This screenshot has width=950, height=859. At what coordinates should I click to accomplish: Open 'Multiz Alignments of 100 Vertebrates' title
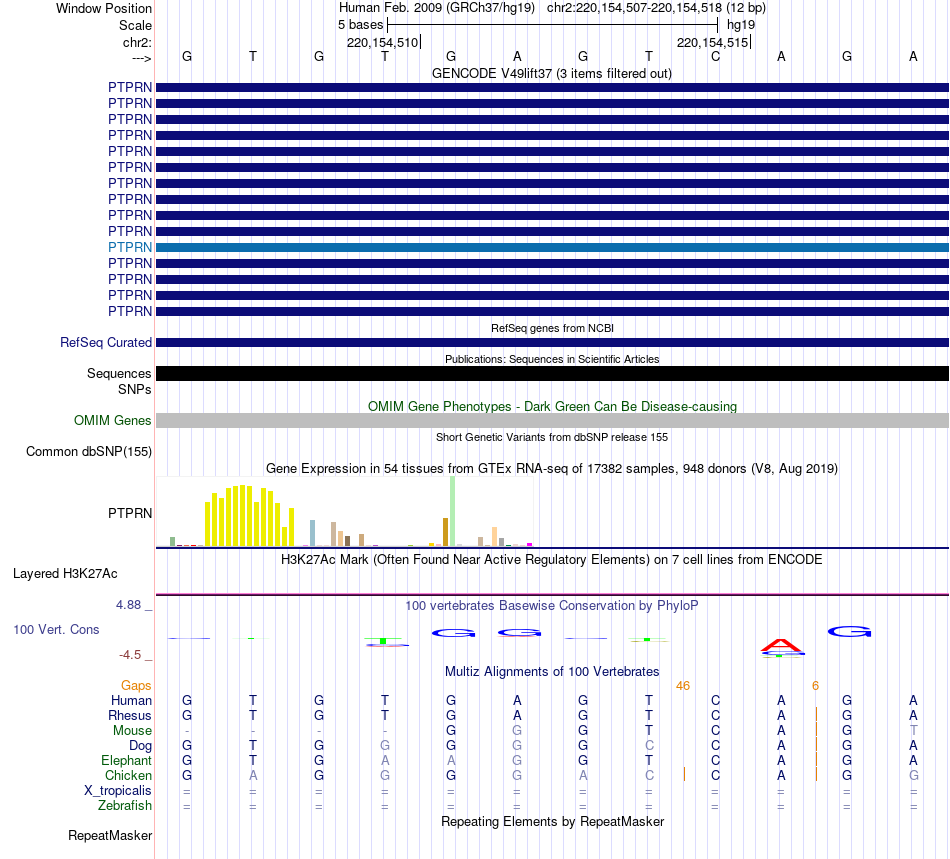552,672
